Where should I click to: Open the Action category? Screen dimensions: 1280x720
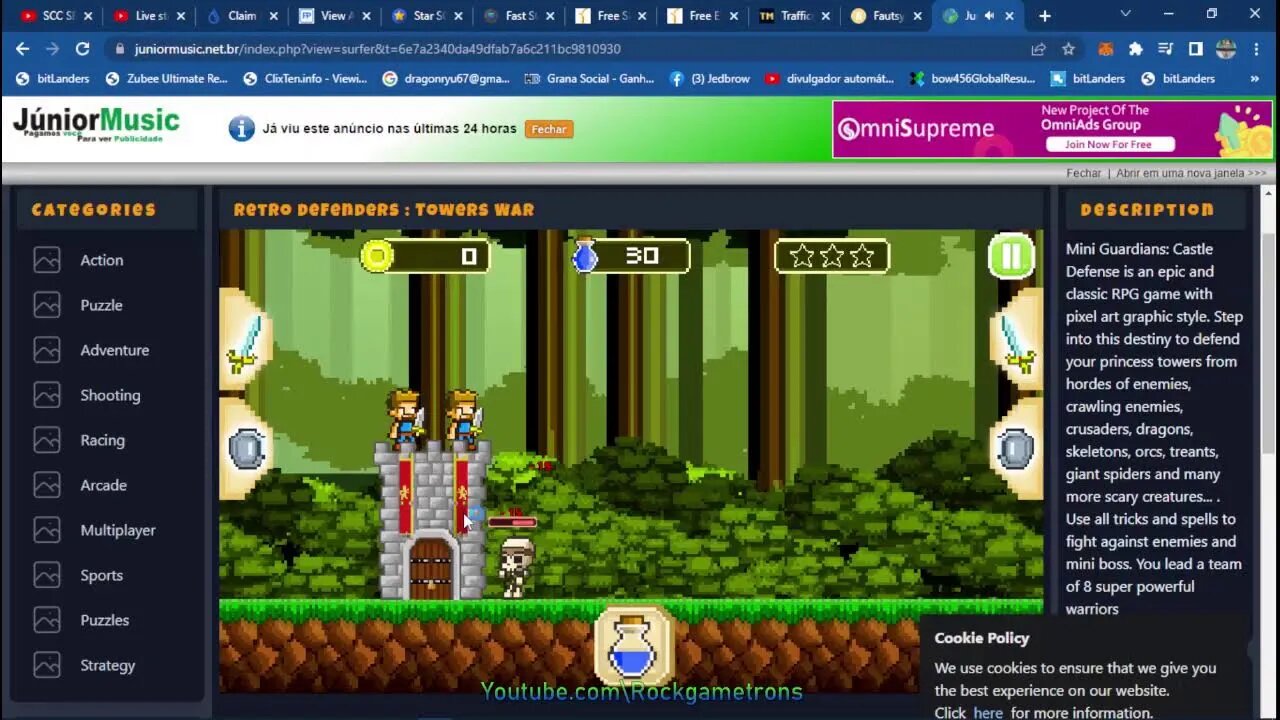tap(102, 260)
